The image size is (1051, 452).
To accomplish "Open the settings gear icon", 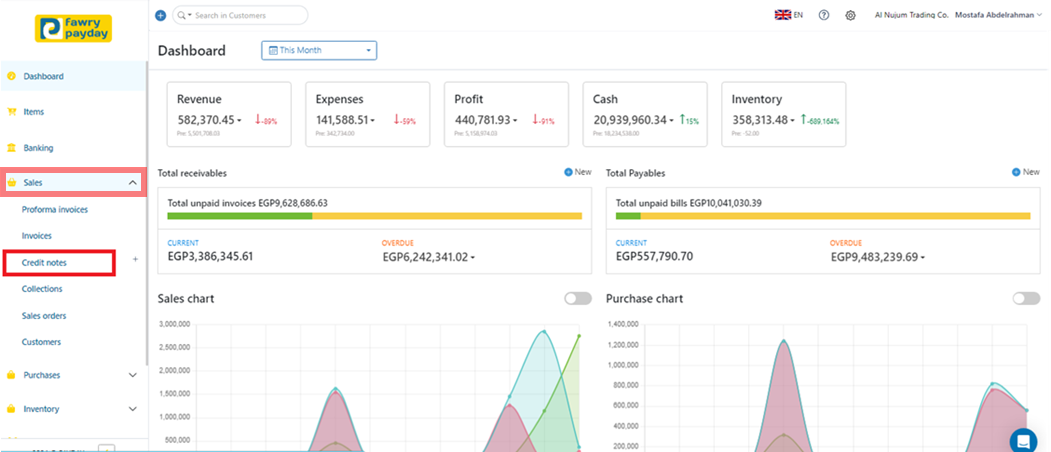I will click(x=851, y=15).
